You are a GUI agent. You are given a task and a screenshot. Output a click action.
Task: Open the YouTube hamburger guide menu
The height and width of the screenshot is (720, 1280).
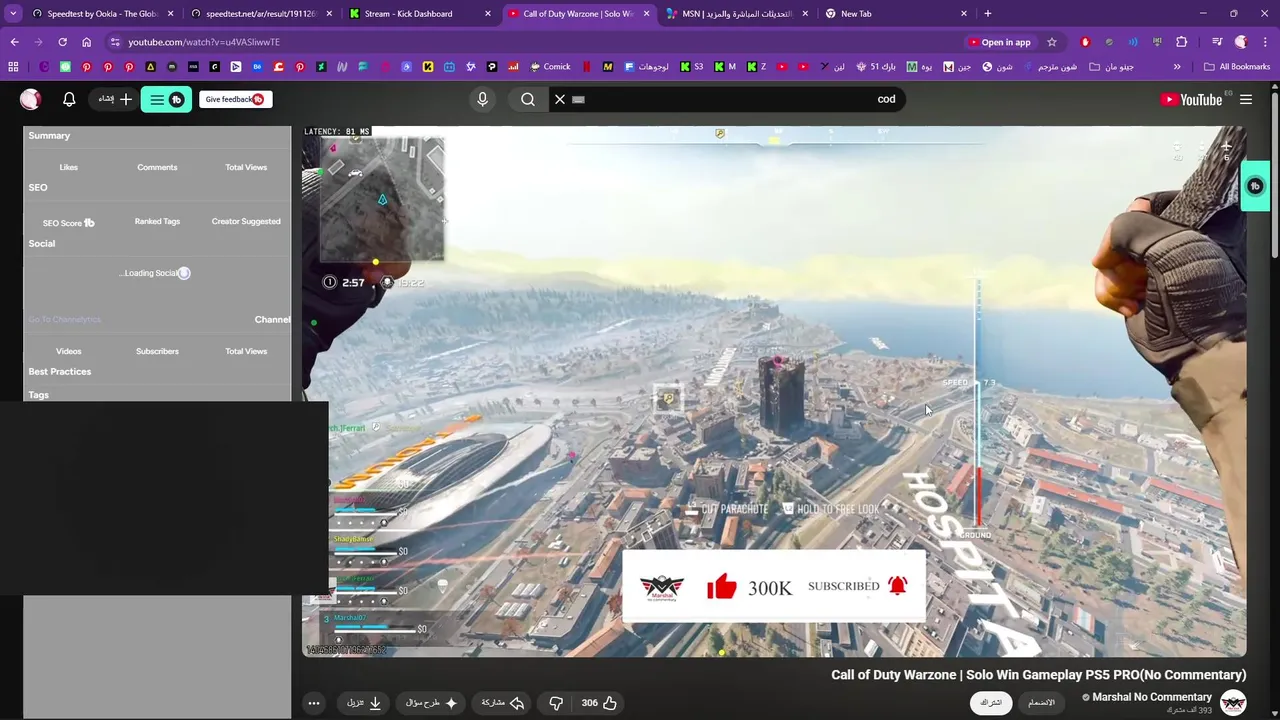point(1246,99)
